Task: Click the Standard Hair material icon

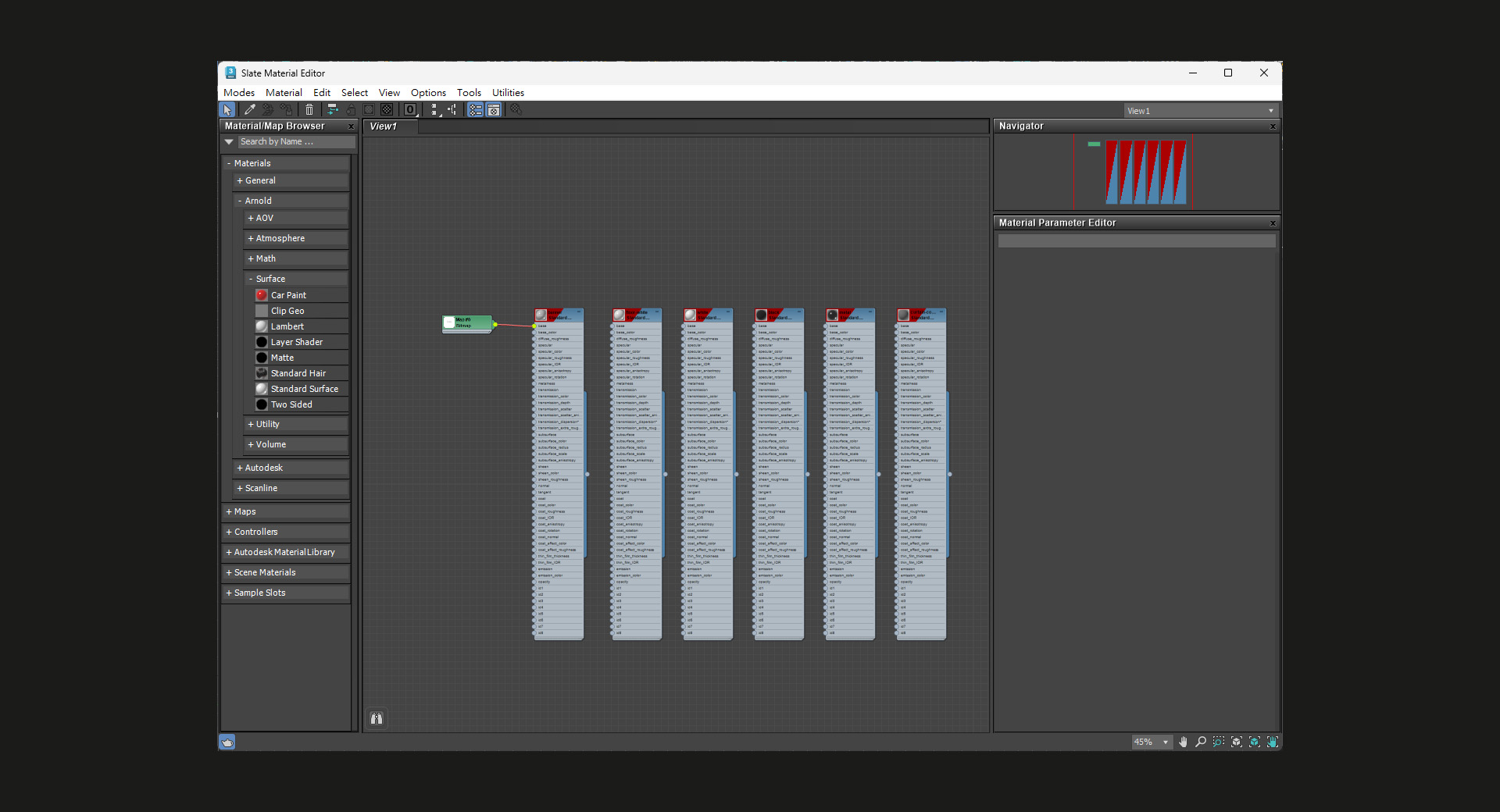Action: pos(262,373)
